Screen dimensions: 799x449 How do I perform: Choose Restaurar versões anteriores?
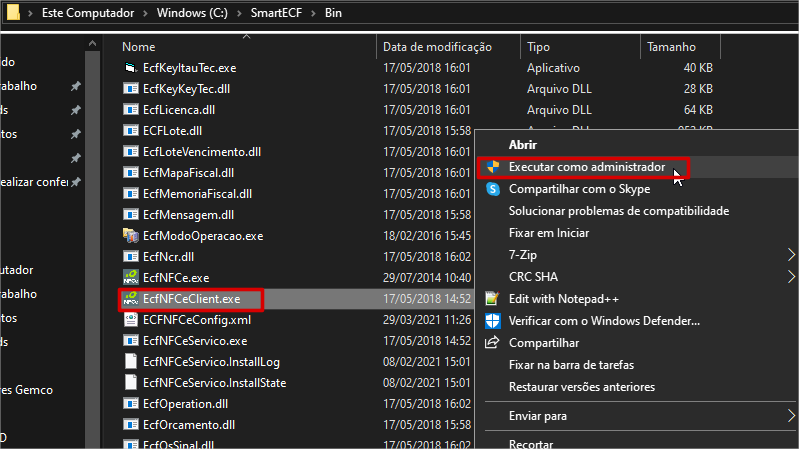pyautogui.click(x=581, y=387)
